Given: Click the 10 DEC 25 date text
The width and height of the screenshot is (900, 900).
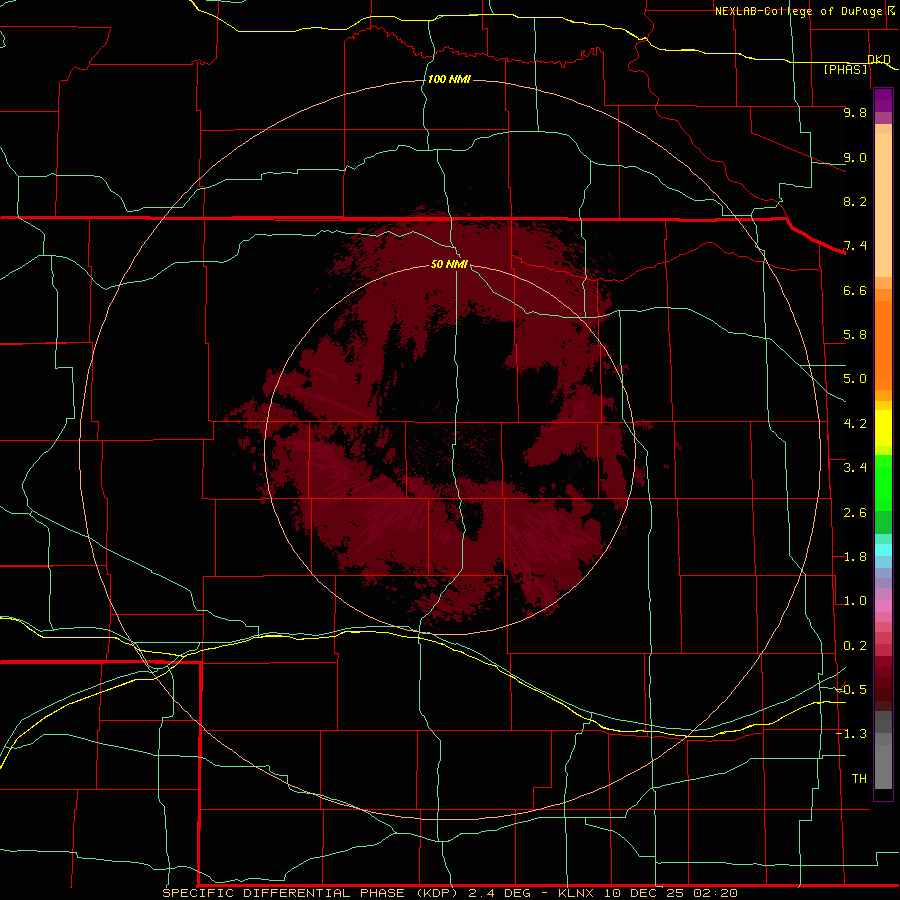Looking at the screenshot, I should 645,893.
